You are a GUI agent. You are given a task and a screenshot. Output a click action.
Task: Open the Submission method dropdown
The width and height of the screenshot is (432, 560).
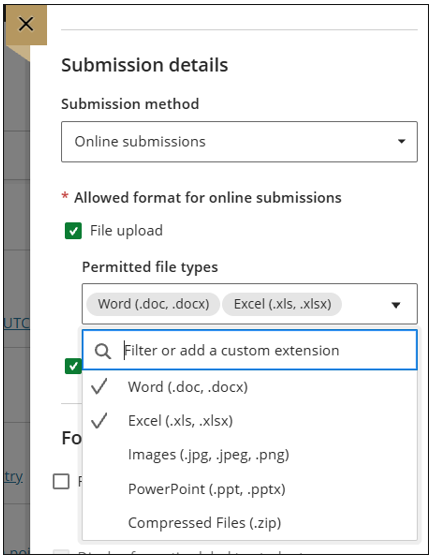239,142
